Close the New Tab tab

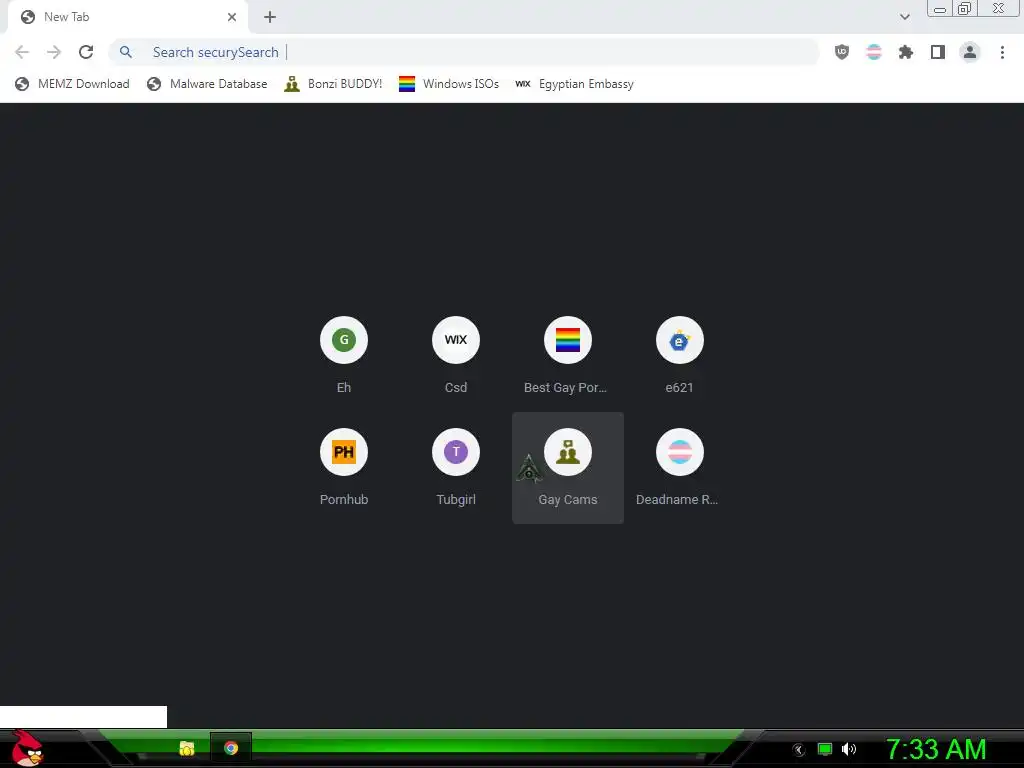232,17
